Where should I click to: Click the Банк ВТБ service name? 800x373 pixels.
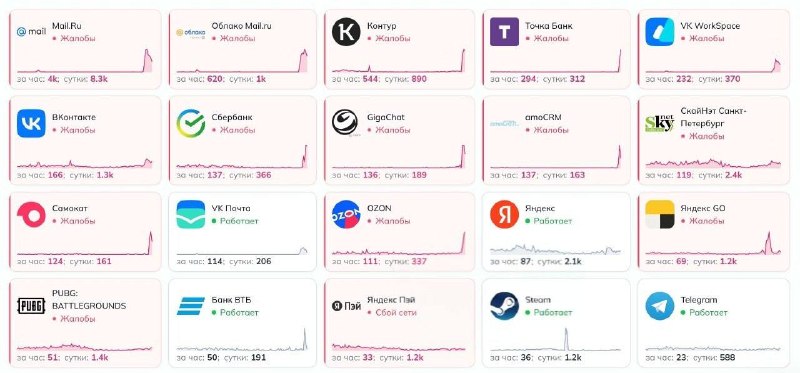click(231, 300)
